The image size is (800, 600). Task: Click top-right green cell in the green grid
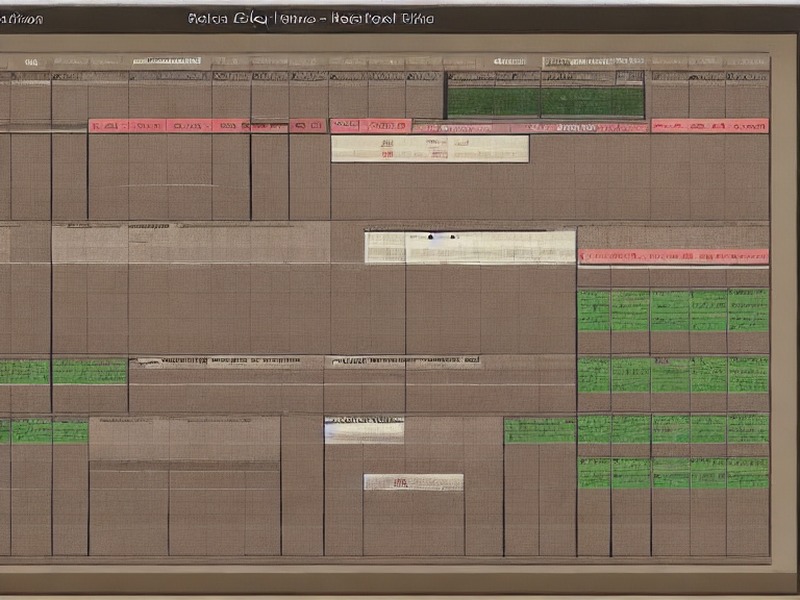(748, 310)
